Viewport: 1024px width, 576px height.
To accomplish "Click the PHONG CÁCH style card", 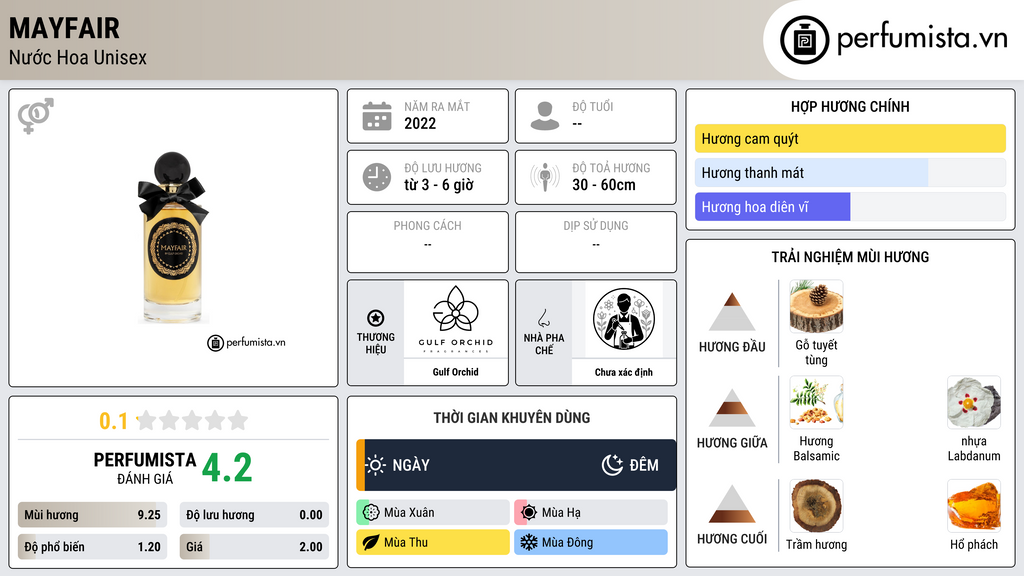I will [428, 242].
